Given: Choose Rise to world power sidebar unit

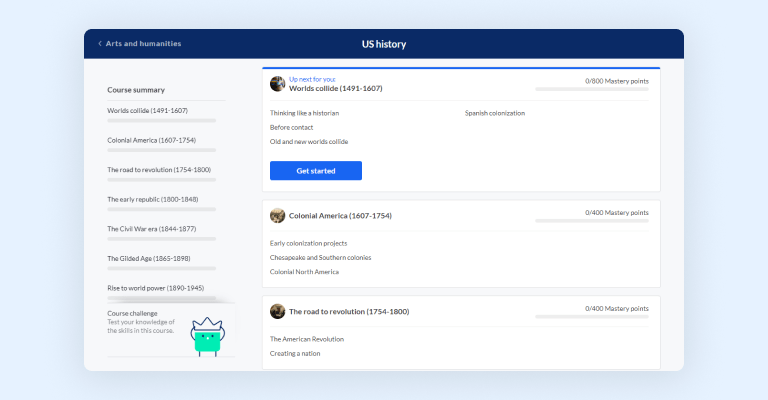Looking at the screenshot, I should [155, 288].
